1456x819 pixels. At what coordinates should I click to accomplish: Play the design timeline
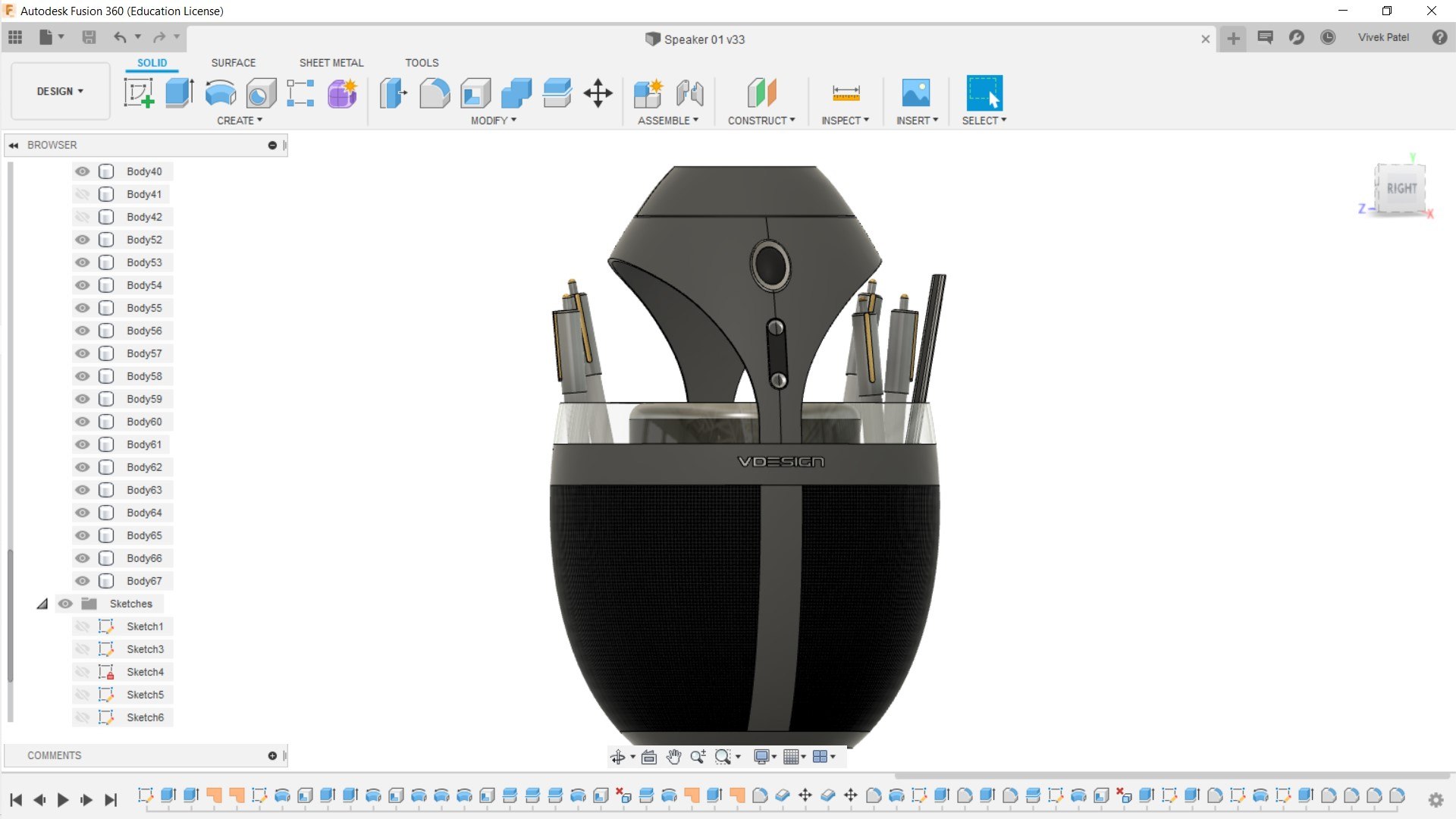63,799
